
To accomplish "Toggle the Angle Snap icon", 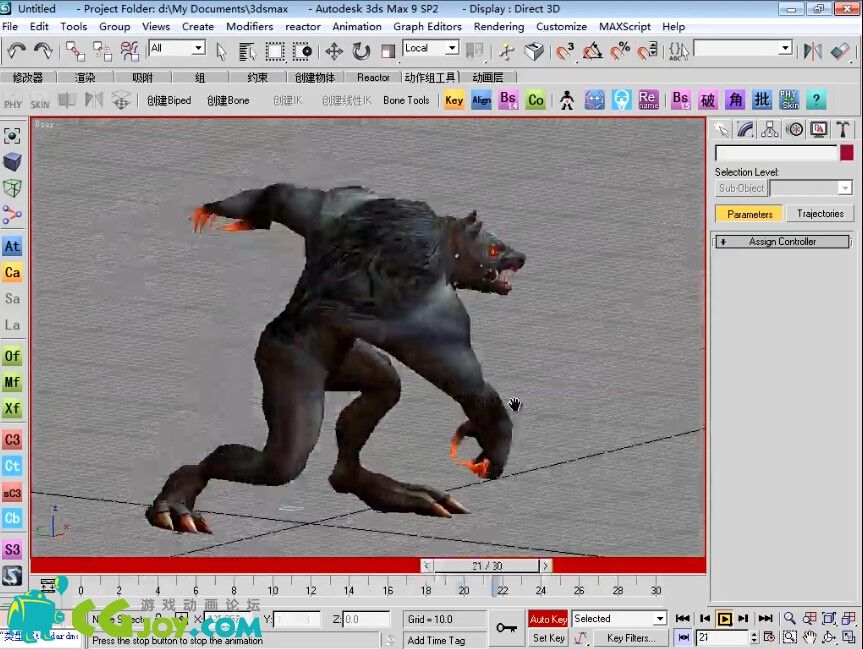I will tap(592, 52).
